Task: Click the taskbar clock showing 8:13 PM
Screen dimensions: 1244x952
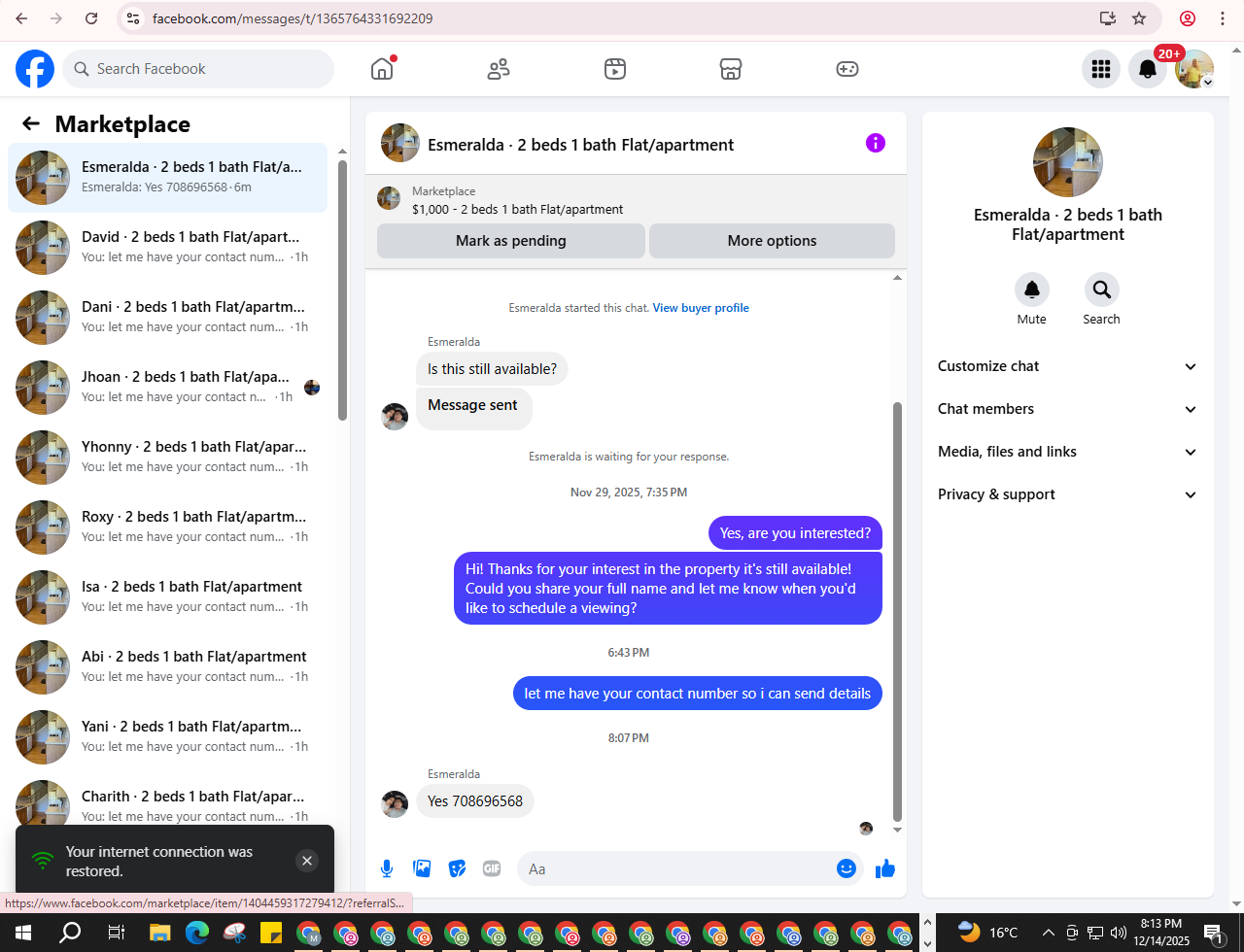Action: pos(1161,933)
